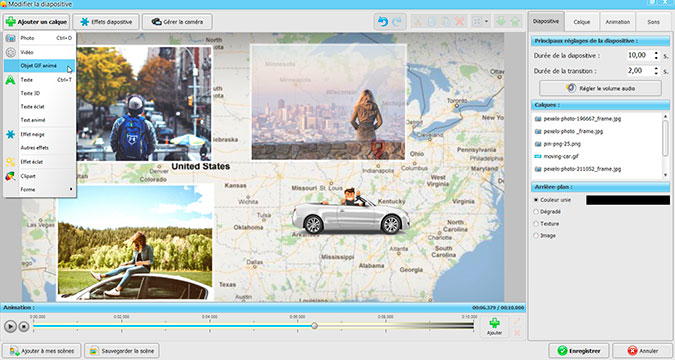Select Objet GIF animé menu entry
The width and height of the screenshot is (675, 360).
coord(40,66)
